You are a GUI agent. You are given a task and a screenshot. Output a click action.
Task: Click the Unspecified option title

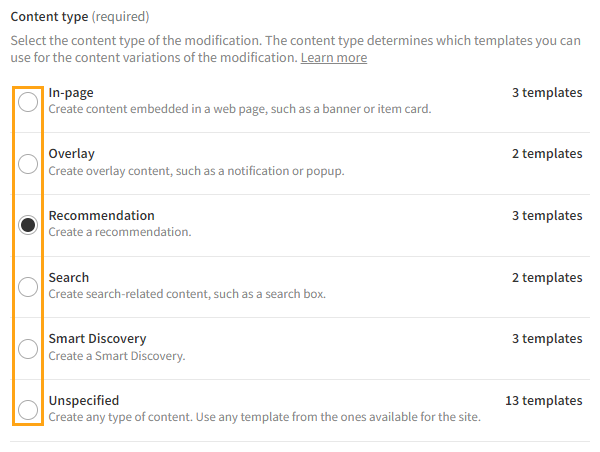tap(83, 401)
